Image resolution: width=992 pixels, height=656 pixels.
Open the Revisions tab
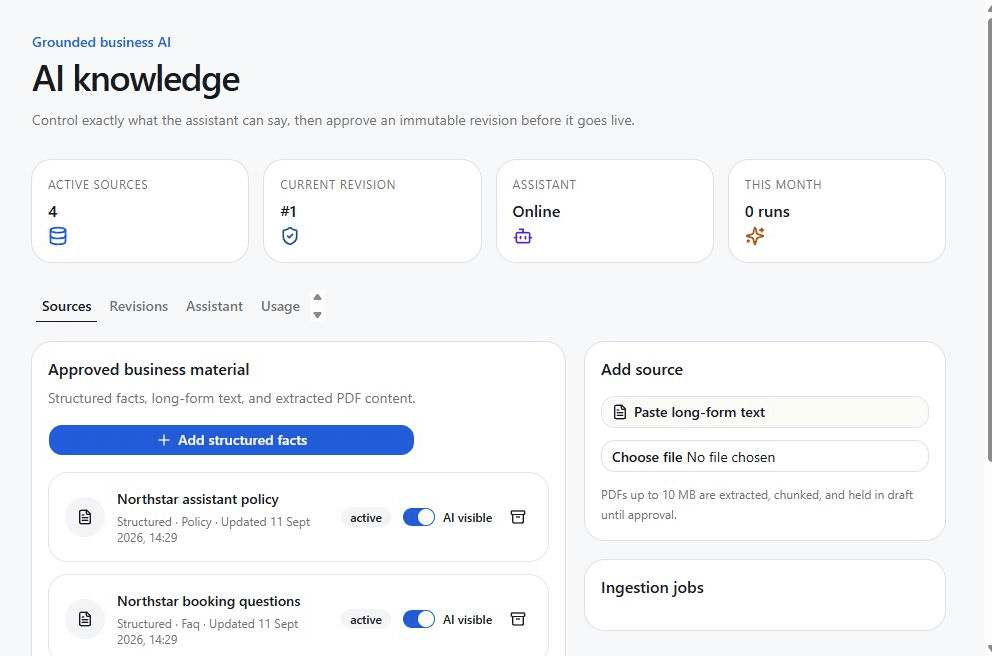pos(139,306)
